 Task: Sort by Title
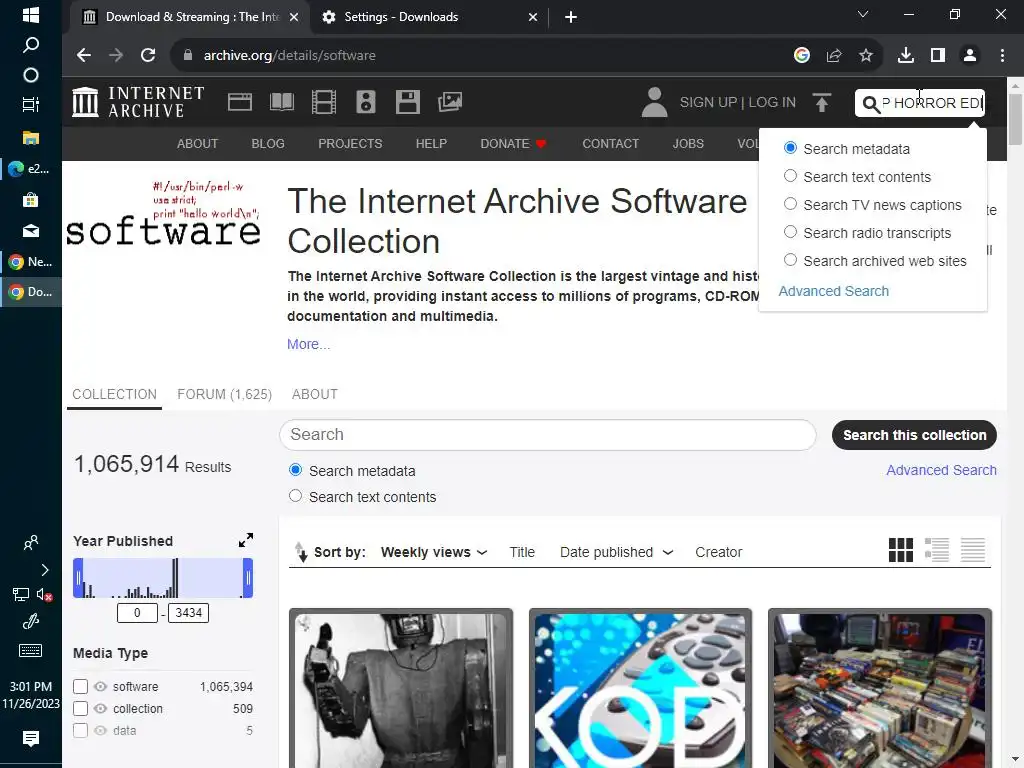point(522,552)
